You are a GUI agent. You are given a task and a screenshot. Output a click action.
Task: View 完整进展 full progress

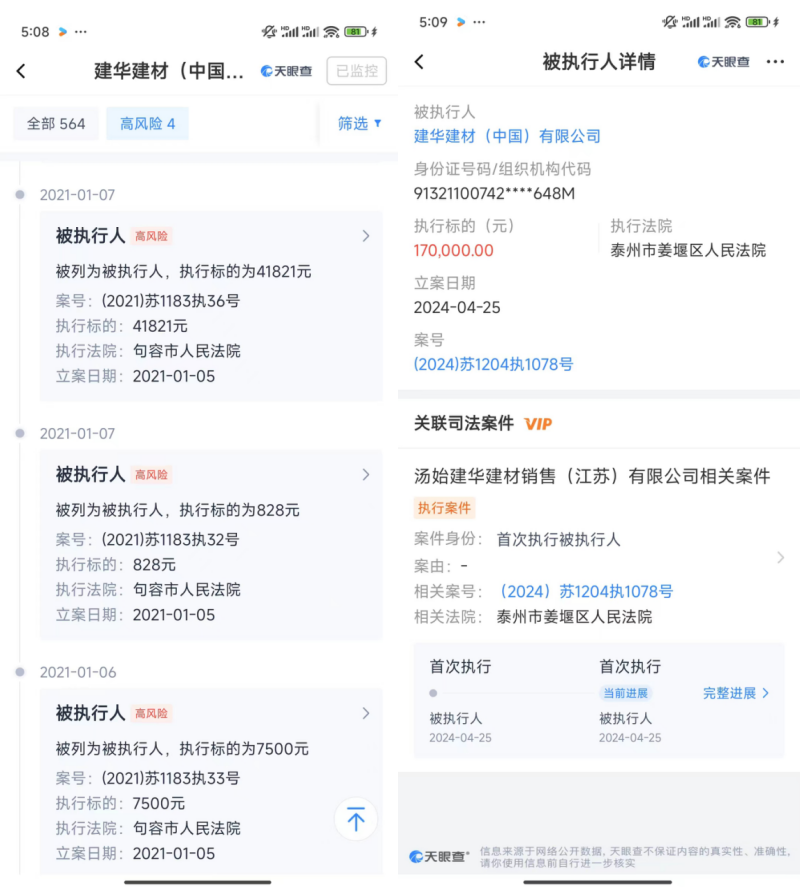point(736,693)
